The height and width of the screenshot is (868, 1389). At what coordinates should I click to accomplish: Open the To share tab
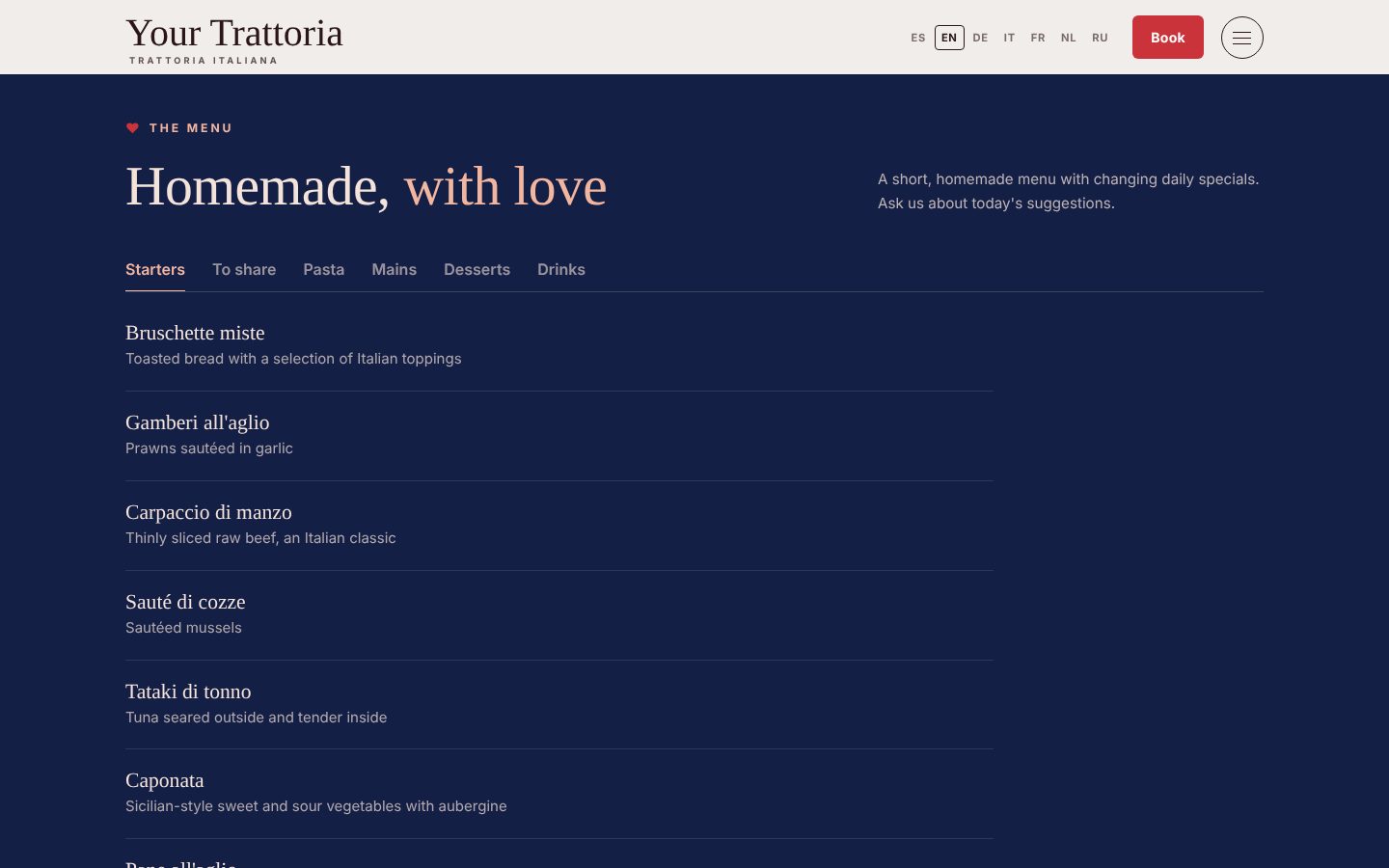244,269
